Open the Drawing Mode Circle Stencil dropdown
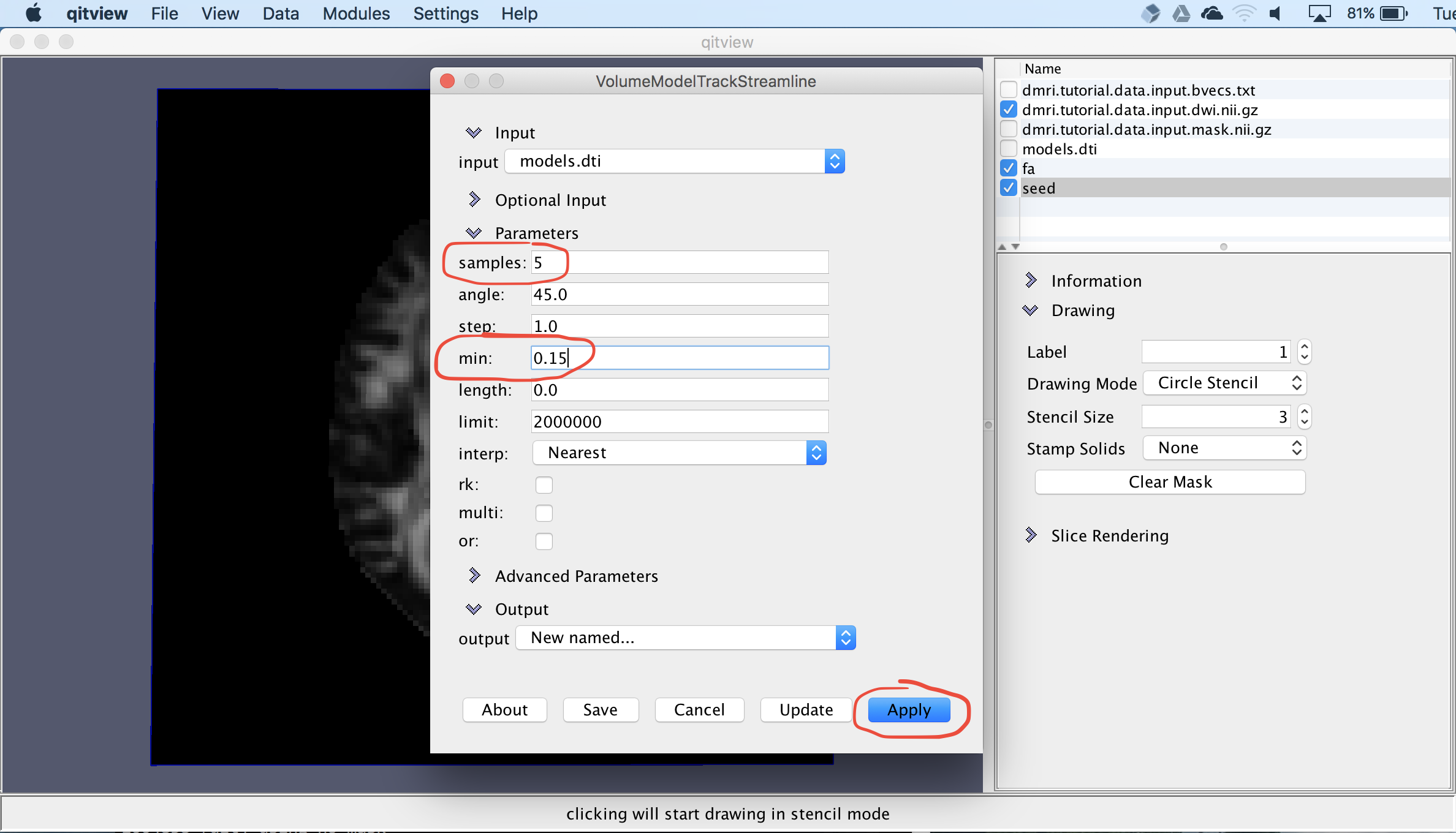Screen dimensions: 1456x833 [1225, 383]
